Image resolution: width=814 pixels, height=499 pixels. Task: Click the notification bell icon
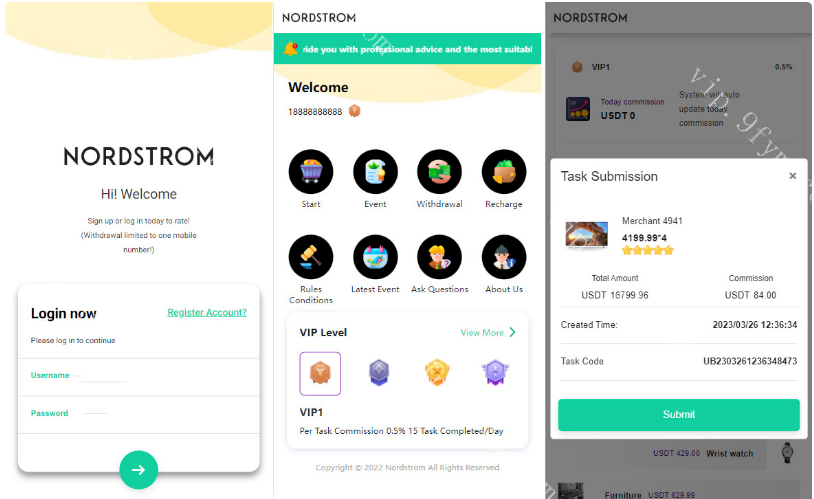point(291,49)
